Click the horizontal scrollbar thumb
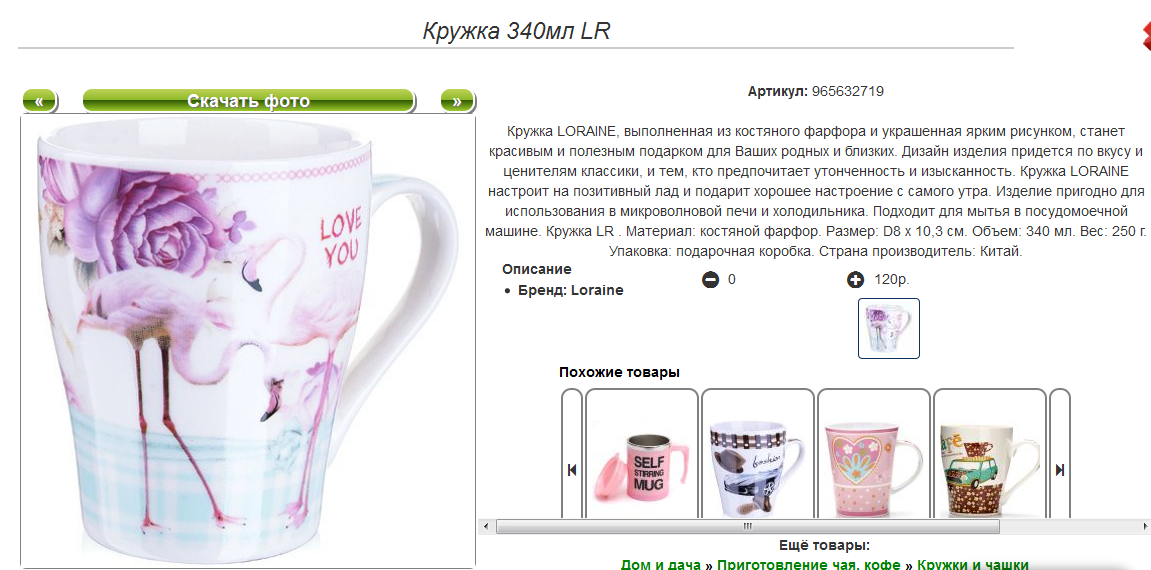 pos(747,526)
